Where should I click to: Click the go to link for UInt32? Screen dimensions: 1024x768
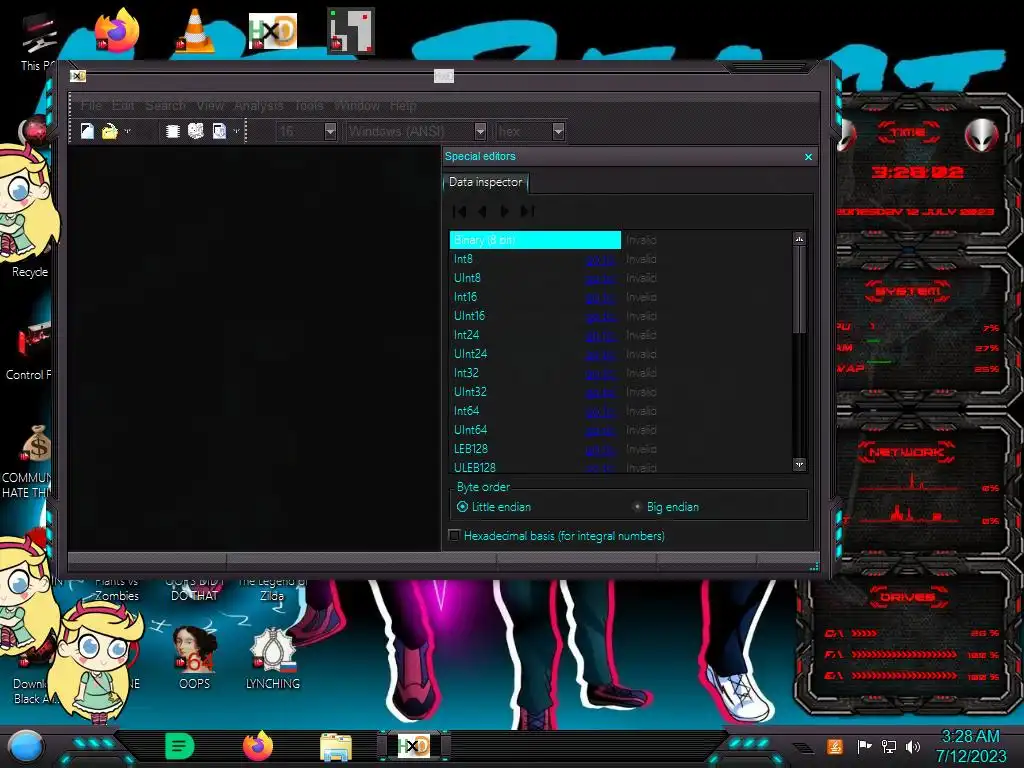[600, 392]
